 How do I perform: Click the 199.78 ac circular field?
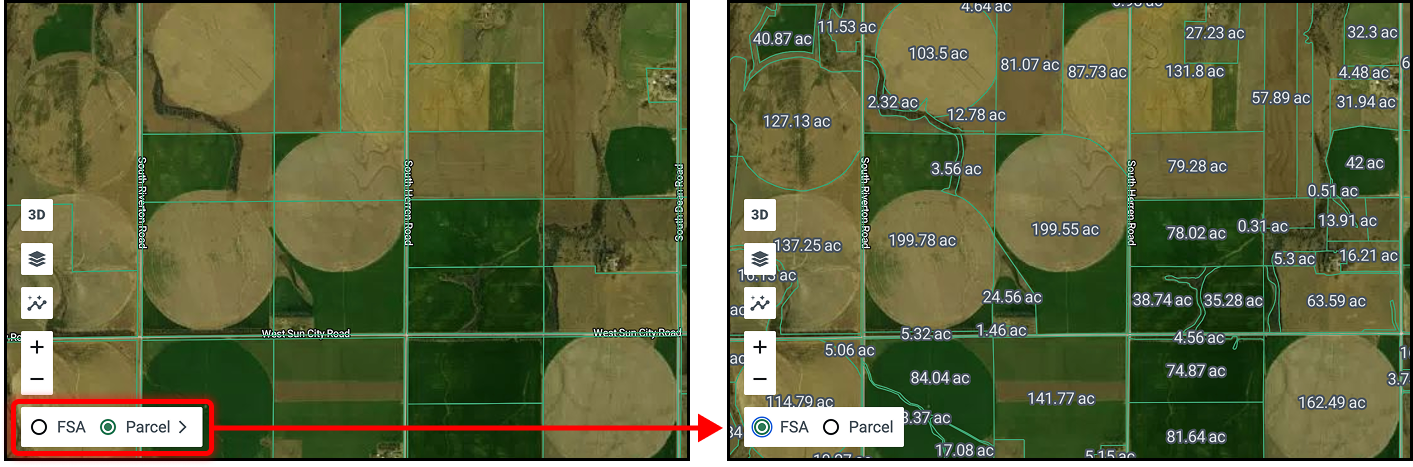(x=921, y=241)
